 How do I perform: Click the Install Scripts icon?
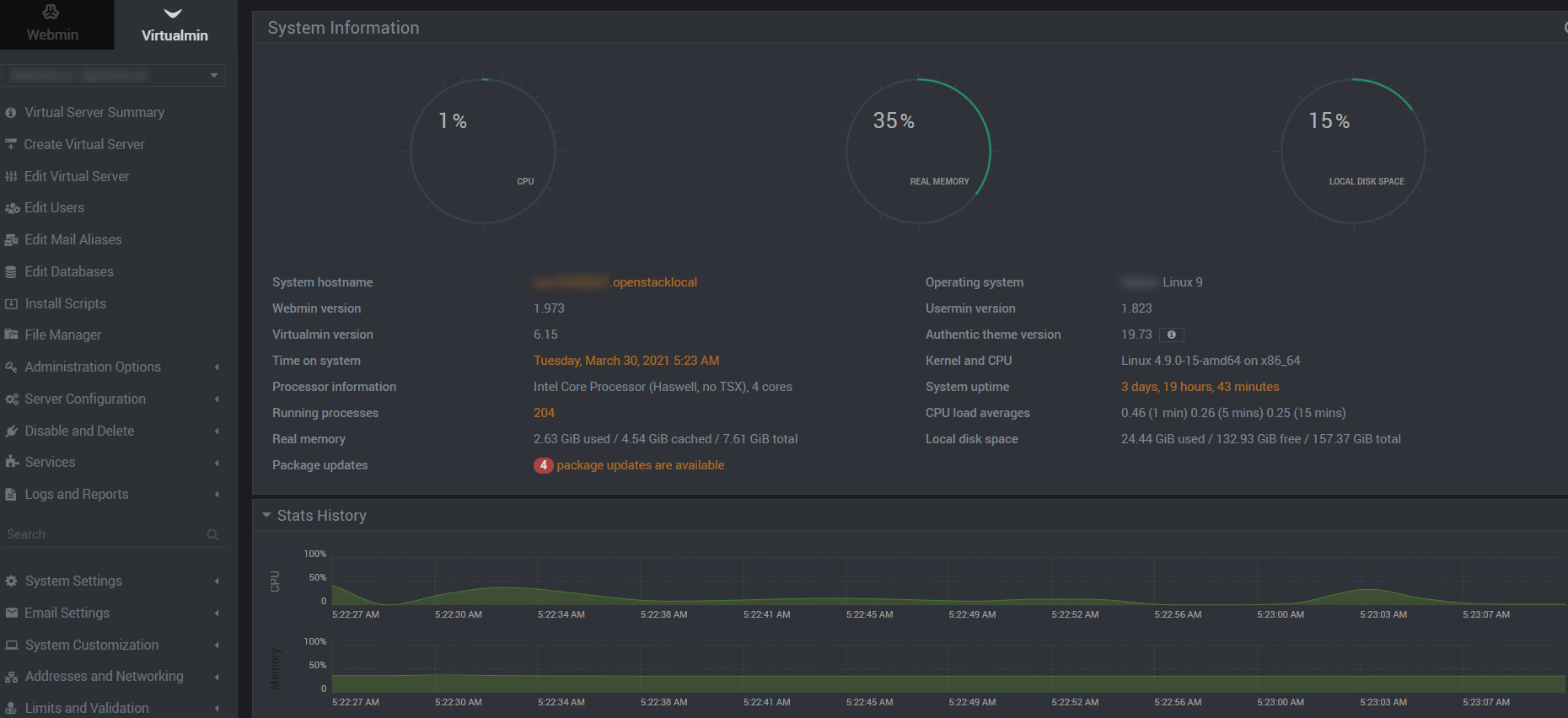(11, 304)
